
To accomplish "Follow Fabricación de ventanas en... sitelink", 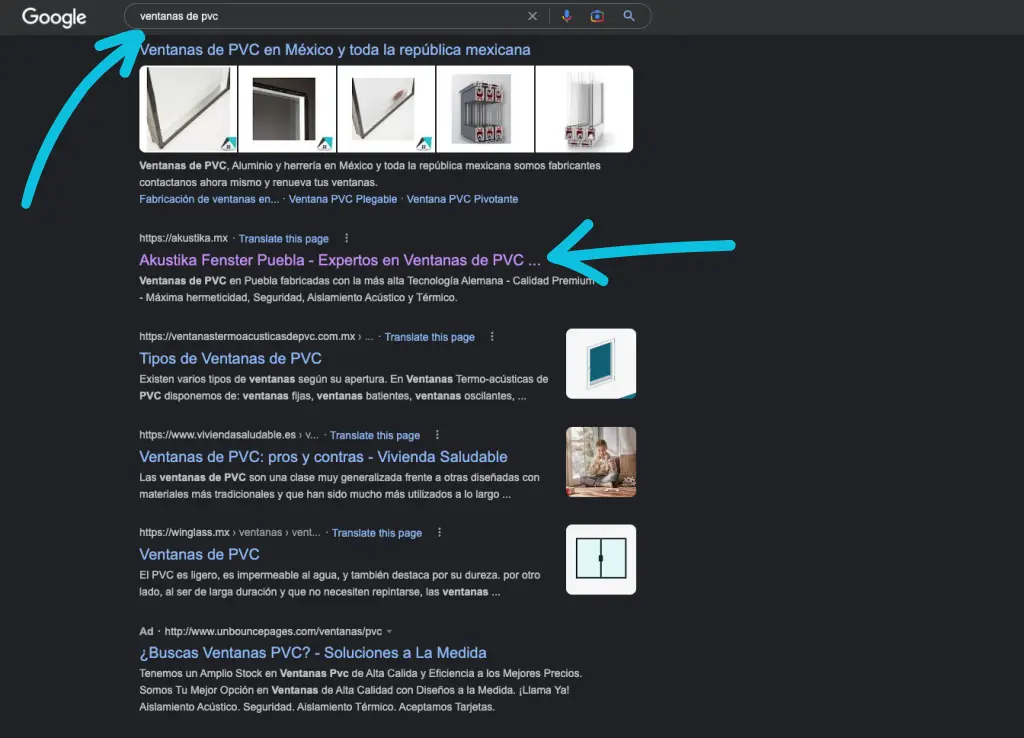I will click(x=209, y=199).
